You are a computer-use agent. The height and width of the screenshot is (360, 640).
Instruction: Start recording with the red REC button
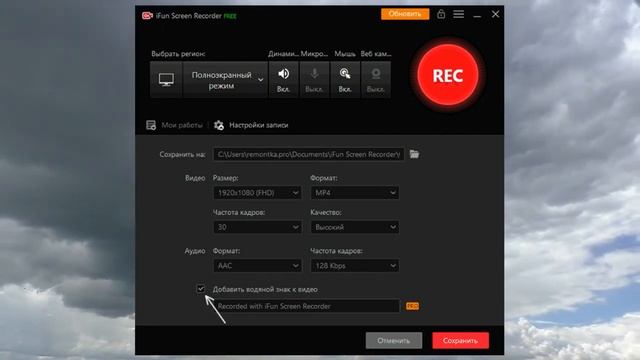pos(448,75)
